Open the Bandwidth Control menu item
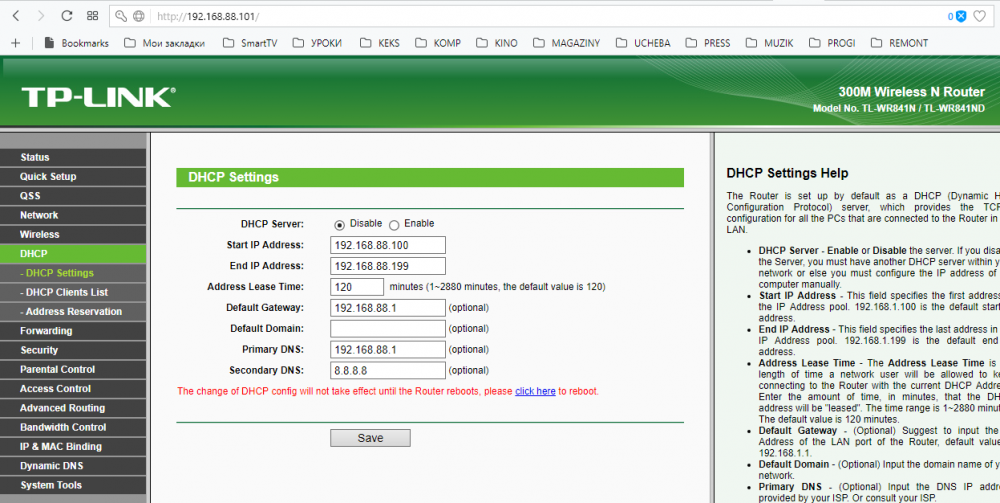 point(73,427)
